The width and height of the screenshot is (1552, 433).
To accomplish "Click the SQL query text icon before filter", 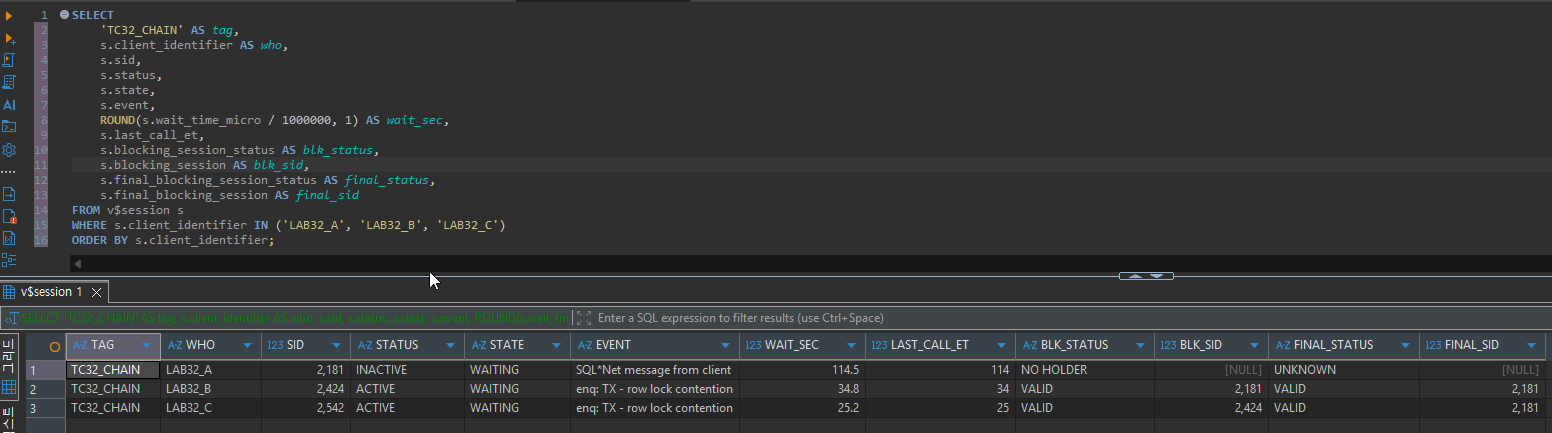I will (x=12, y=318).
